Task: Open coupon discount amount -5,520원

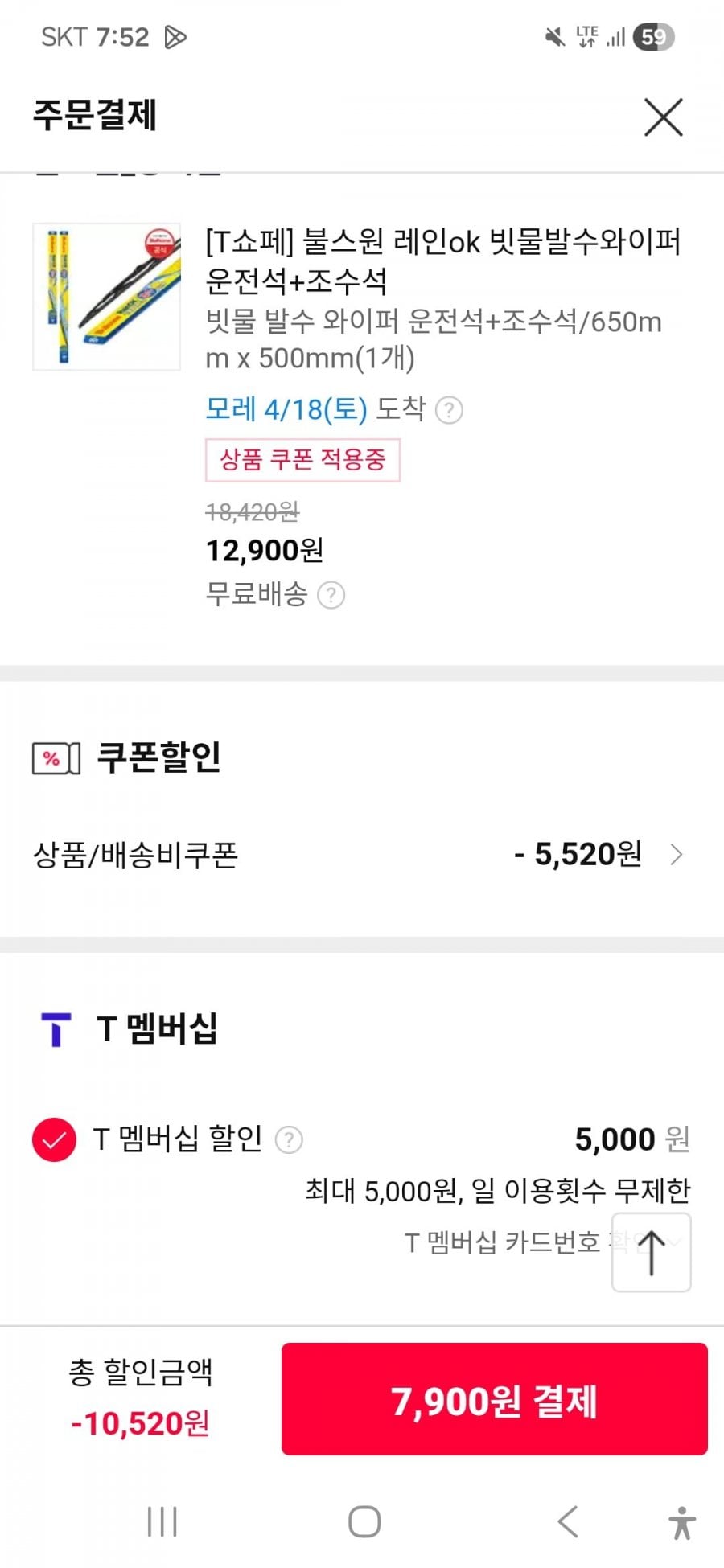Action: (x=578, y=855)
